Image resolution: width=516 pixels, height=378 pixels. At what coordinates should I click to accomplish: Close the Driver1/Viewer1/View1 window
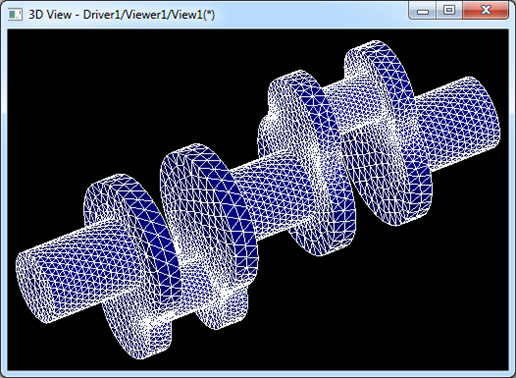pos(486,11)
